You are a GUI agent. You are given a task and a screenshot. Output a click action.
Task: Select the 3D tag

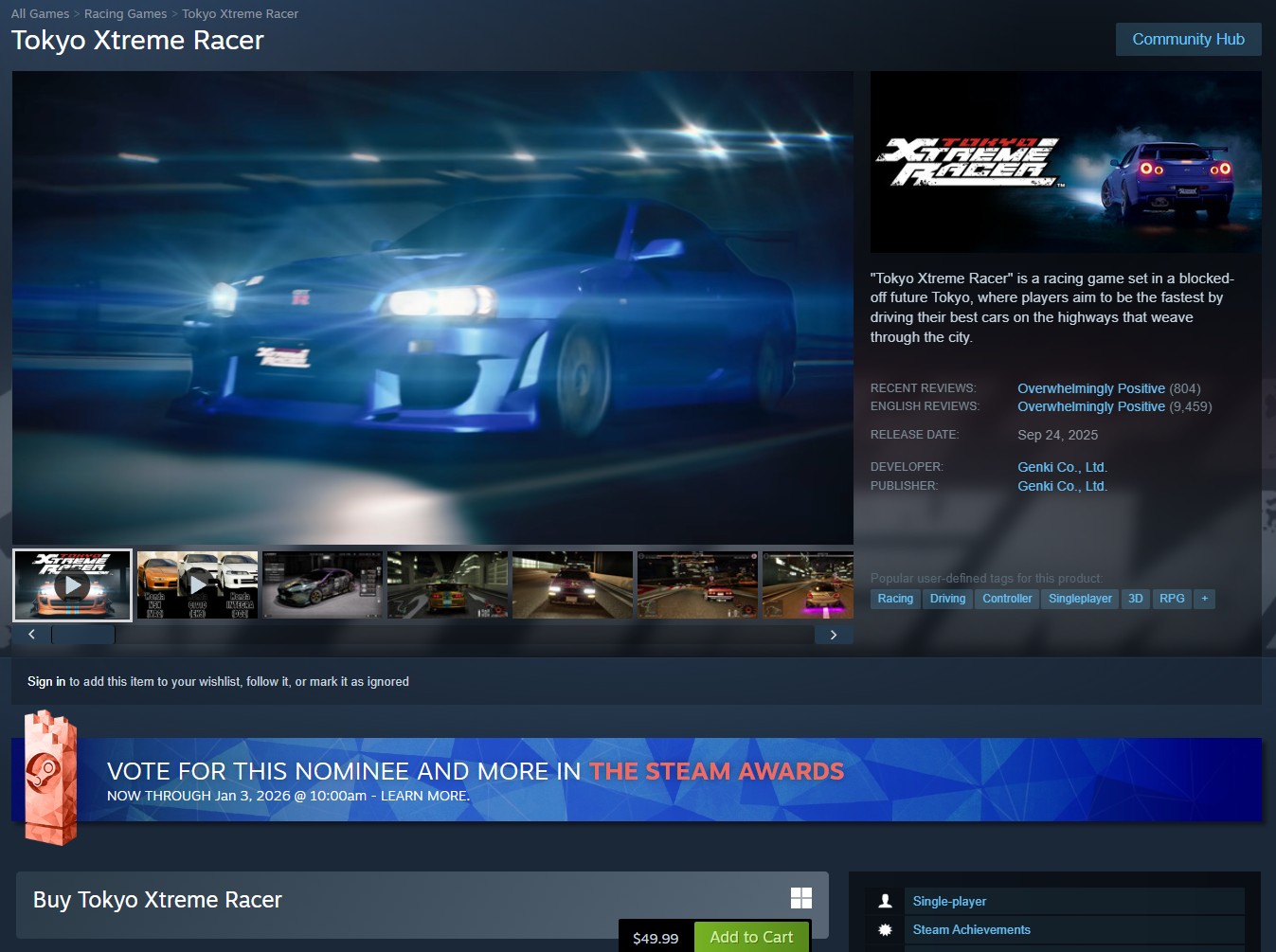[x=1136, y=599]
